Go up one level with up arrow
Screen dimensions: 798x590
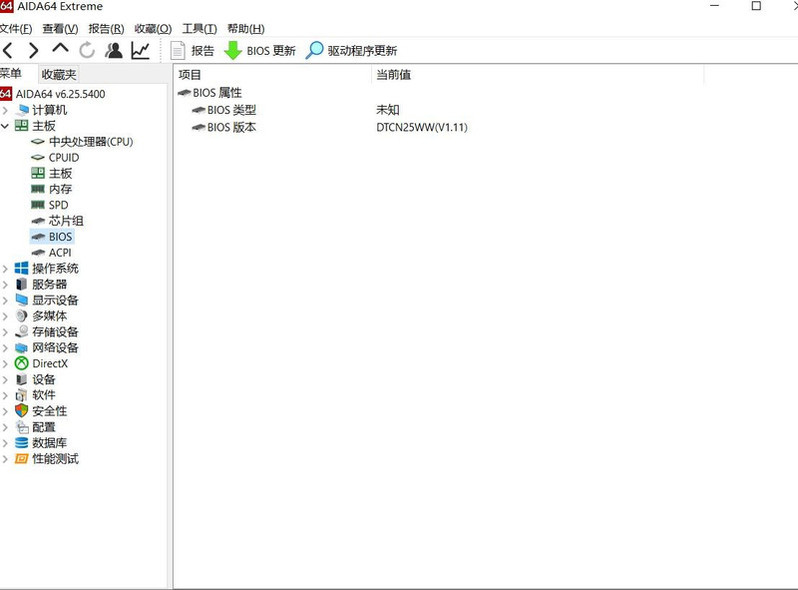tap(61, 49)
